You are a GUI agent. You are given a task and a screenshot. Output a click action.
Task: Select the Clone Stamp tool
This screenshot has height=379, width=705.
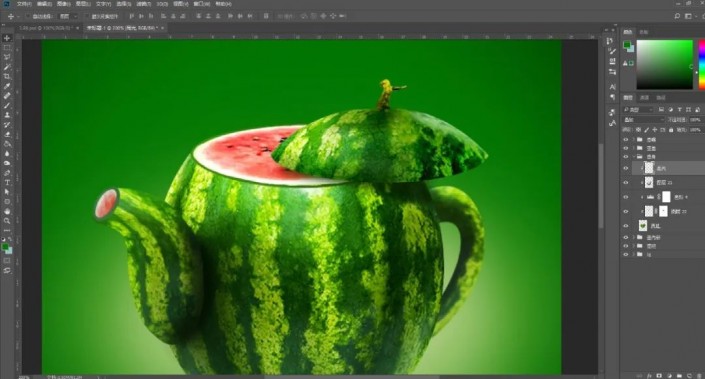(x=7, y=115)
